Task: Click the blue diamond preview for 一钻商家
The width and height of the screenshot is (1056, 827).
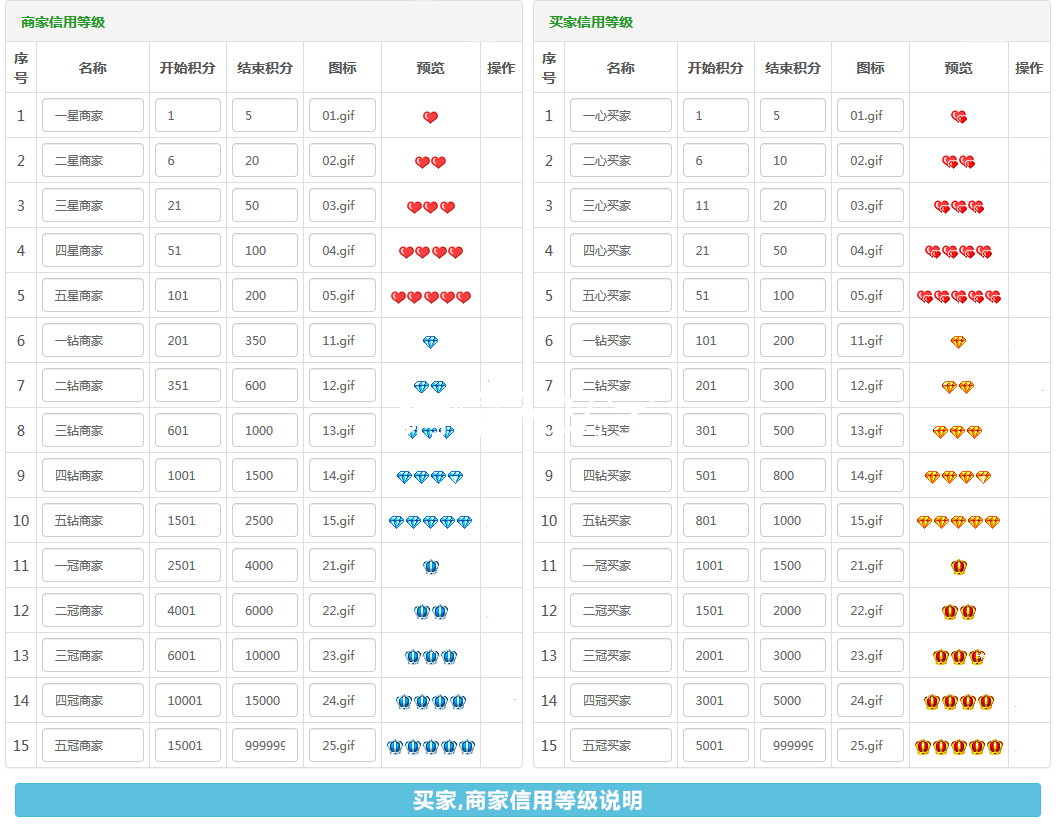Action: click(430, 342)
